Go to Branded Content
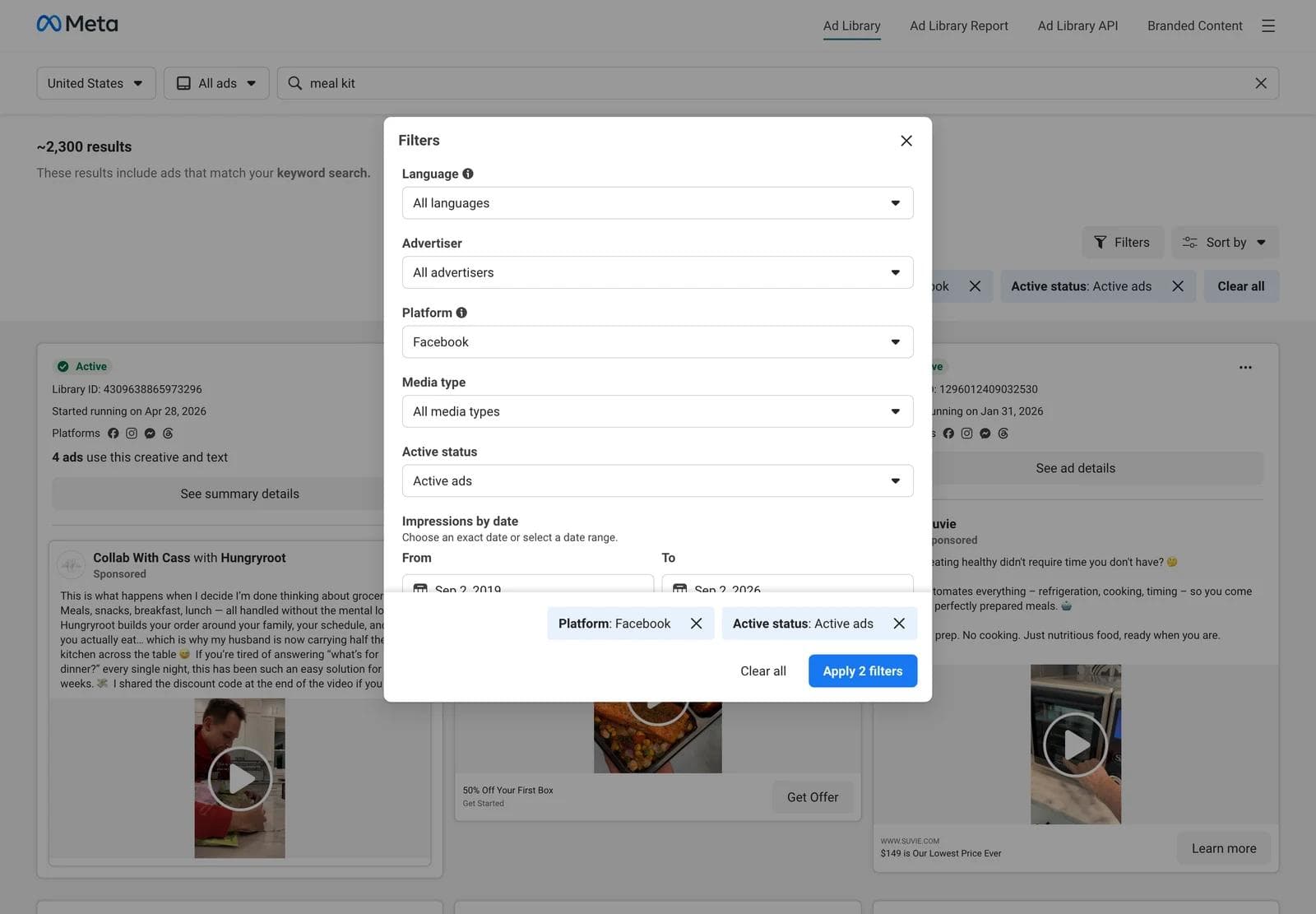 [1194, 26]
